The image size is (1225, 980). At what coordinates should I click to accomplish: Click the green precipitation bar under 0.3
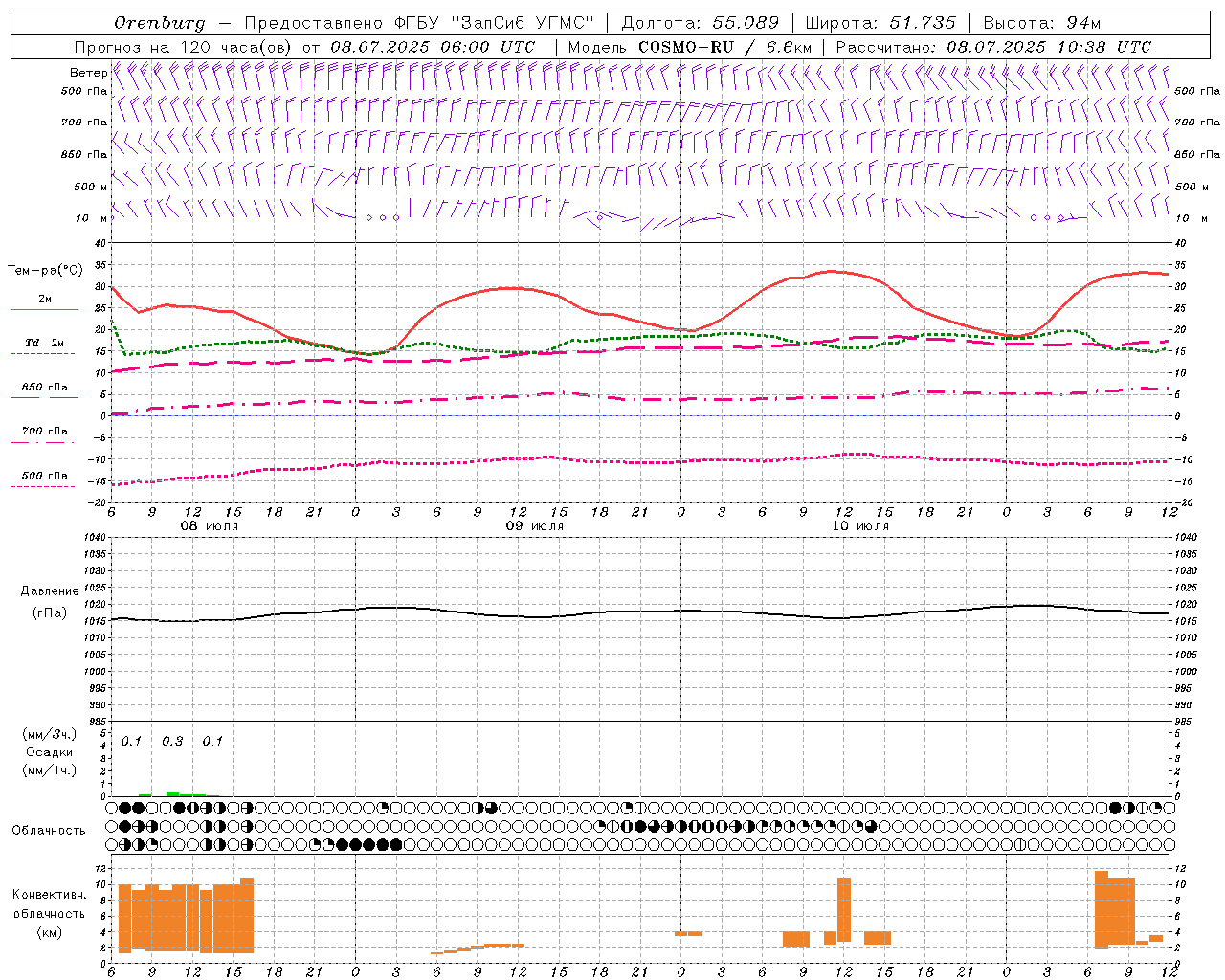(x=172, y=793)
